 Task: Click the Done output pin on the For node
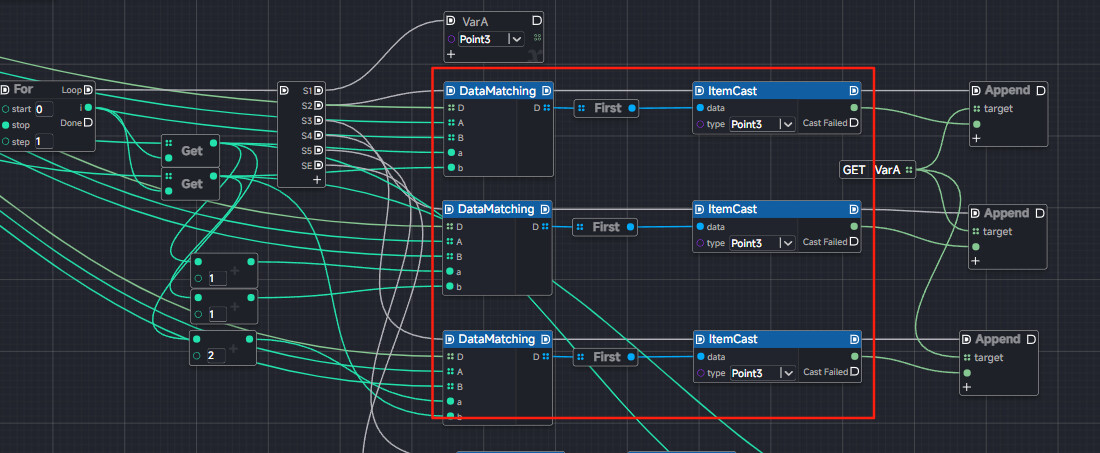[x=88, y=123]
